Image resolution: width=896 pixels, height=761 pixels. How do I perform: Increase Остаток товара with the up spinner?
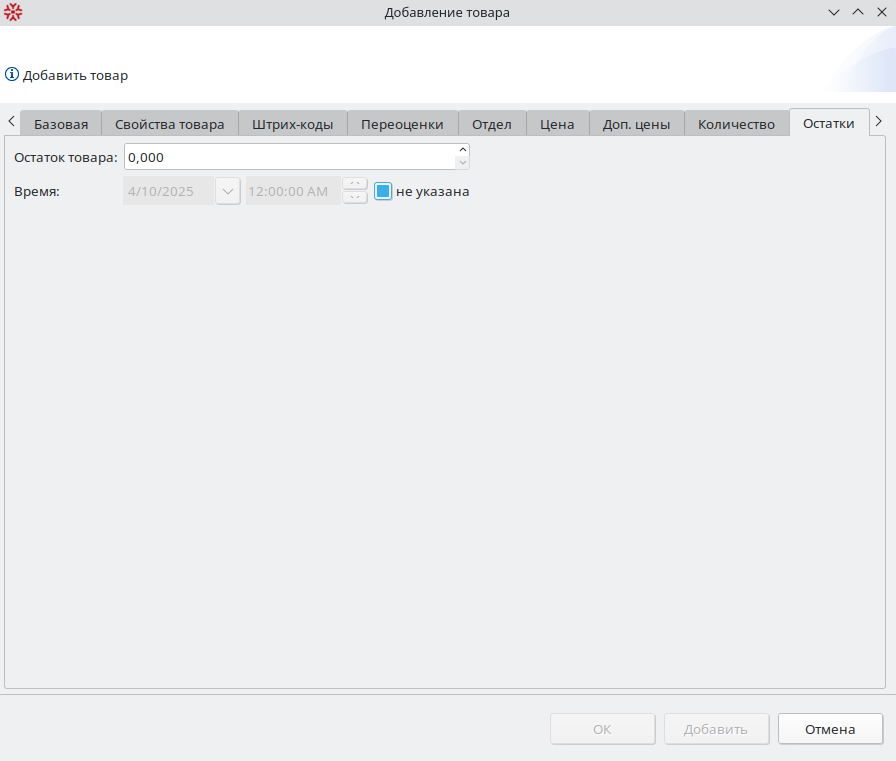[462, 151]
